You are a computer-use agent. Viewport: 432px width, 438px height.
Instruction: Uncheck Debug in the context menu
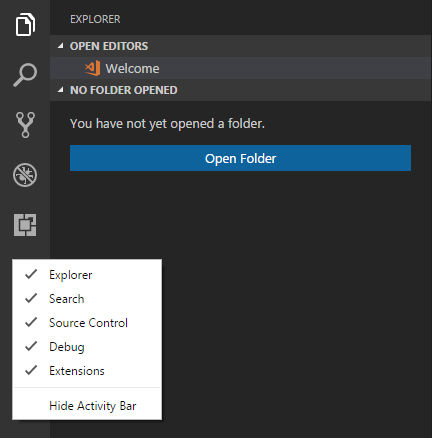87,347
